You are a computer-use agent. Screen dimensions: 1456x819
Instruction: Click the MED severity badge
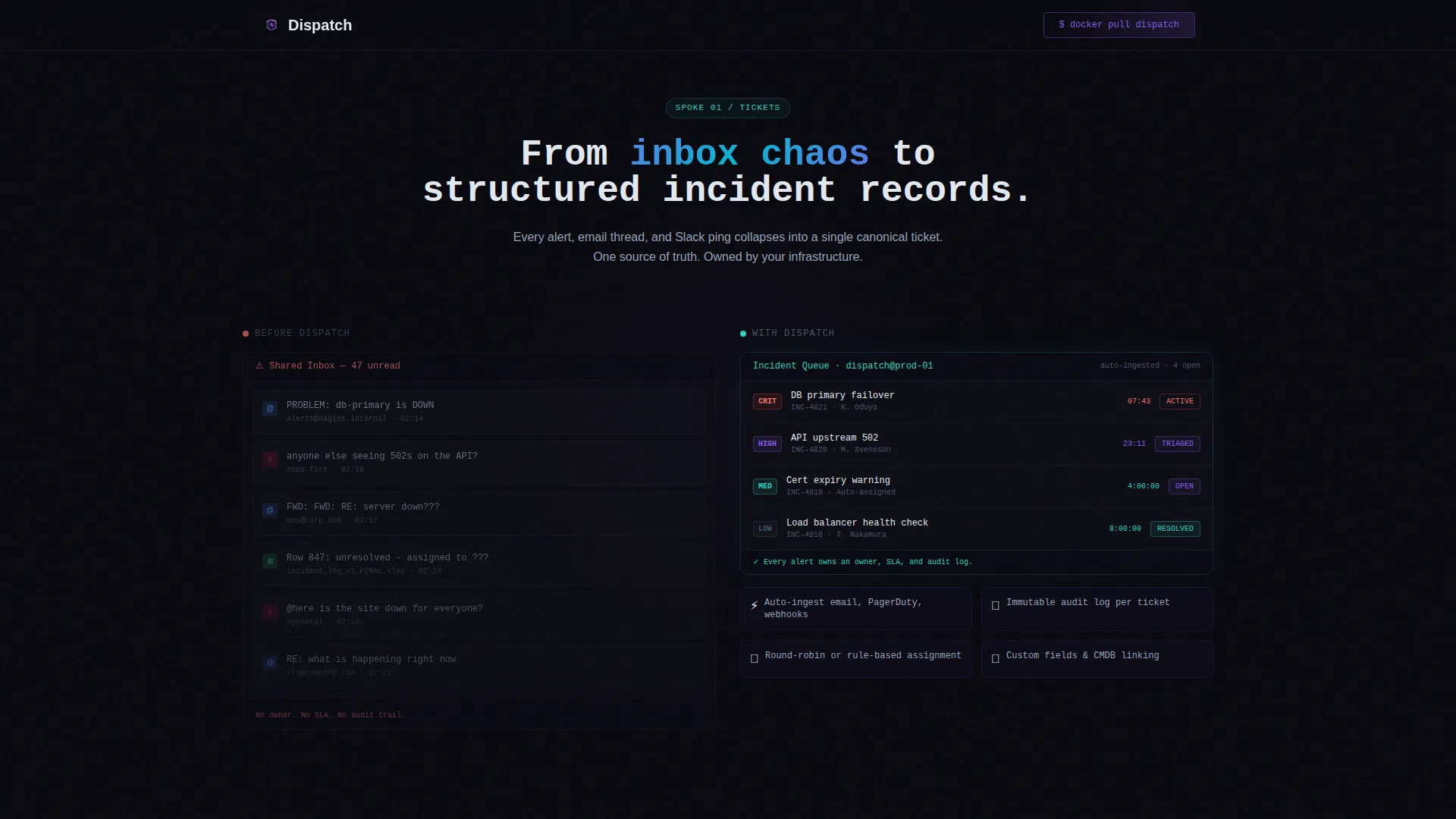tap(764, 486)
